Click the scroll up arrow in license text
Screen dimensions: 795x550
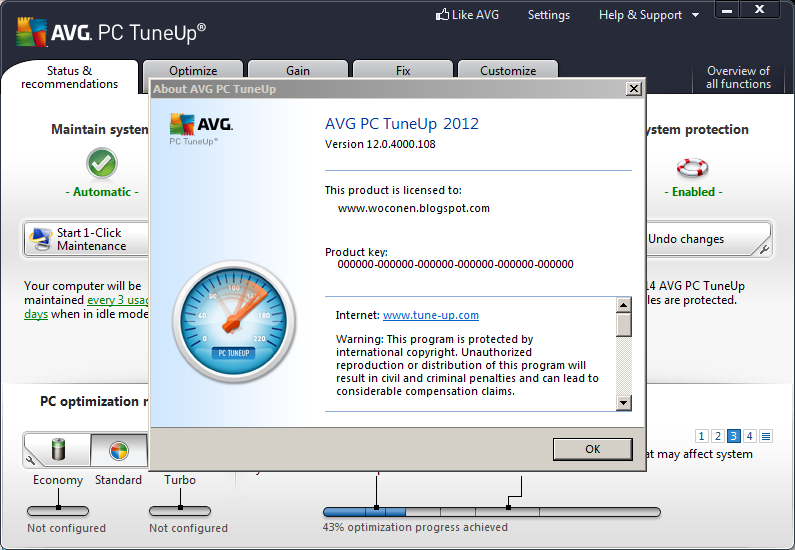tap(624, 305)
